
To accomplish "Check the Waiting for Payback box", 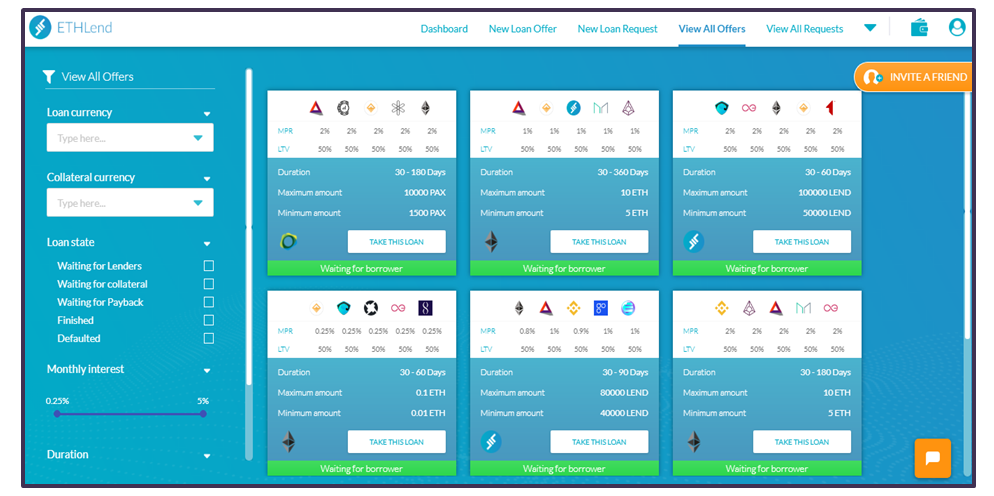I will point(209,302).
